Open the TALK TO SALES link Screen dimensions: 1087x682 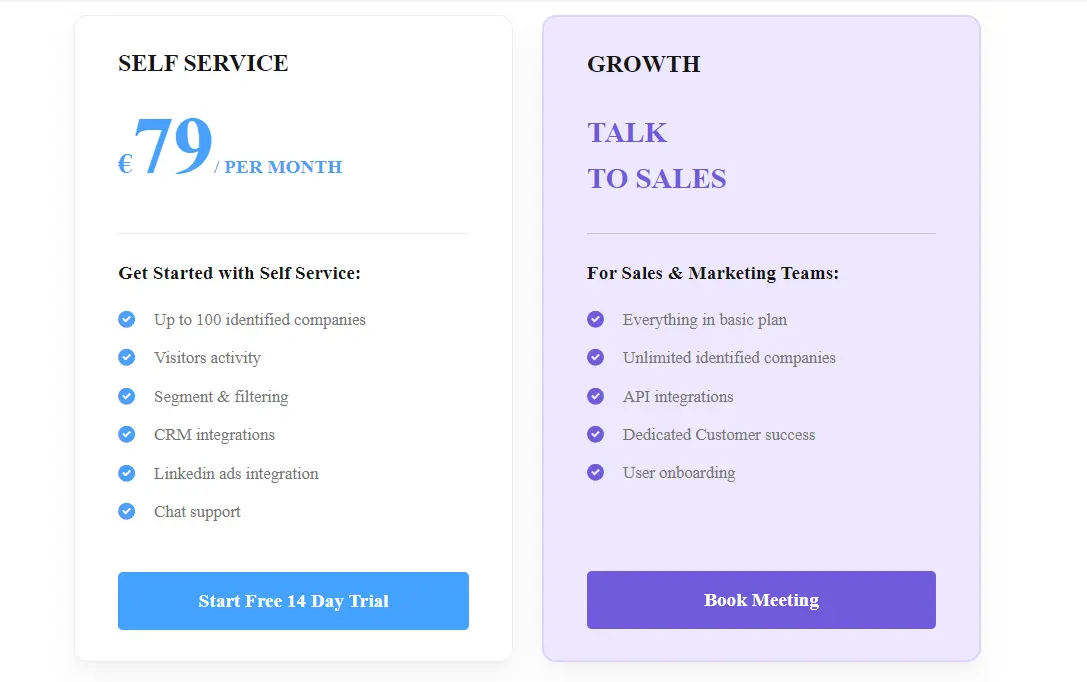(x=656, y=155)
